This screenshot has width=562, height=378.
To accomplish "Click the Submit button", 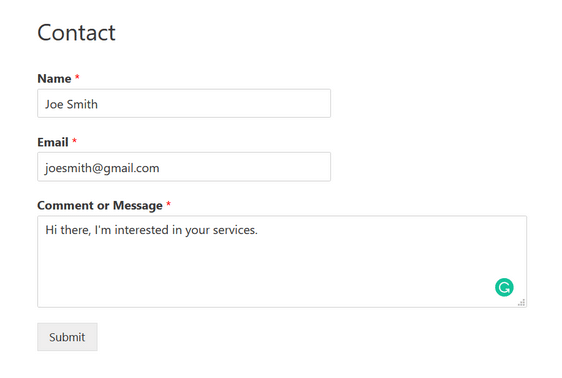I will tap(67, 337).
